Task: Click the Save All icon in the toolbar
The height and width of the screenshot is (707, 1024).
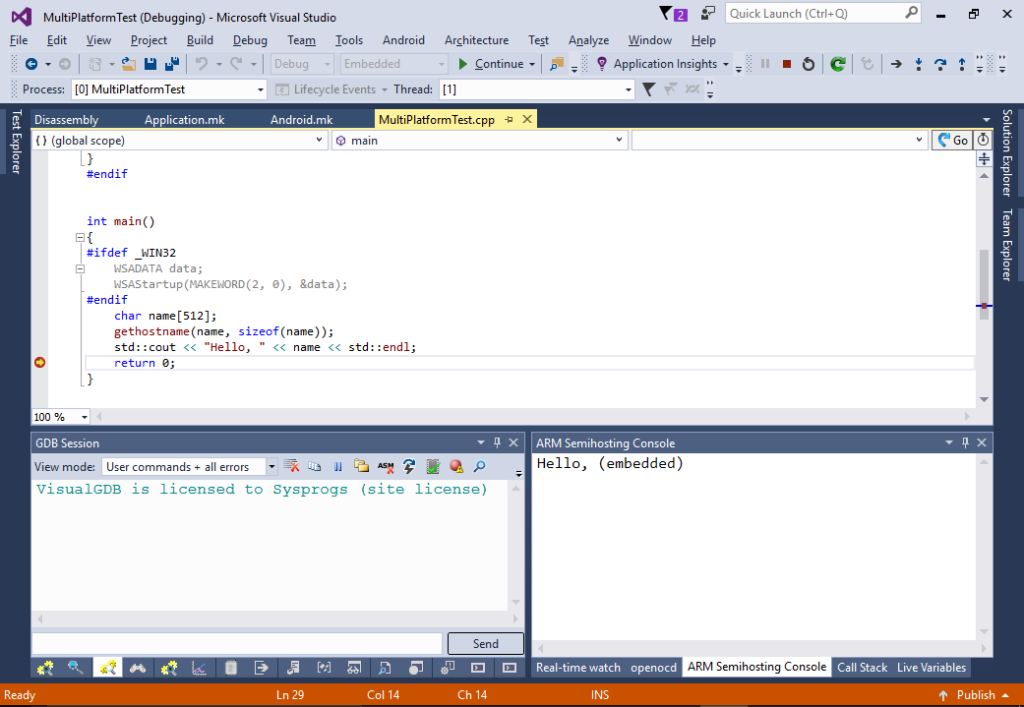Action: click(171, 64)
